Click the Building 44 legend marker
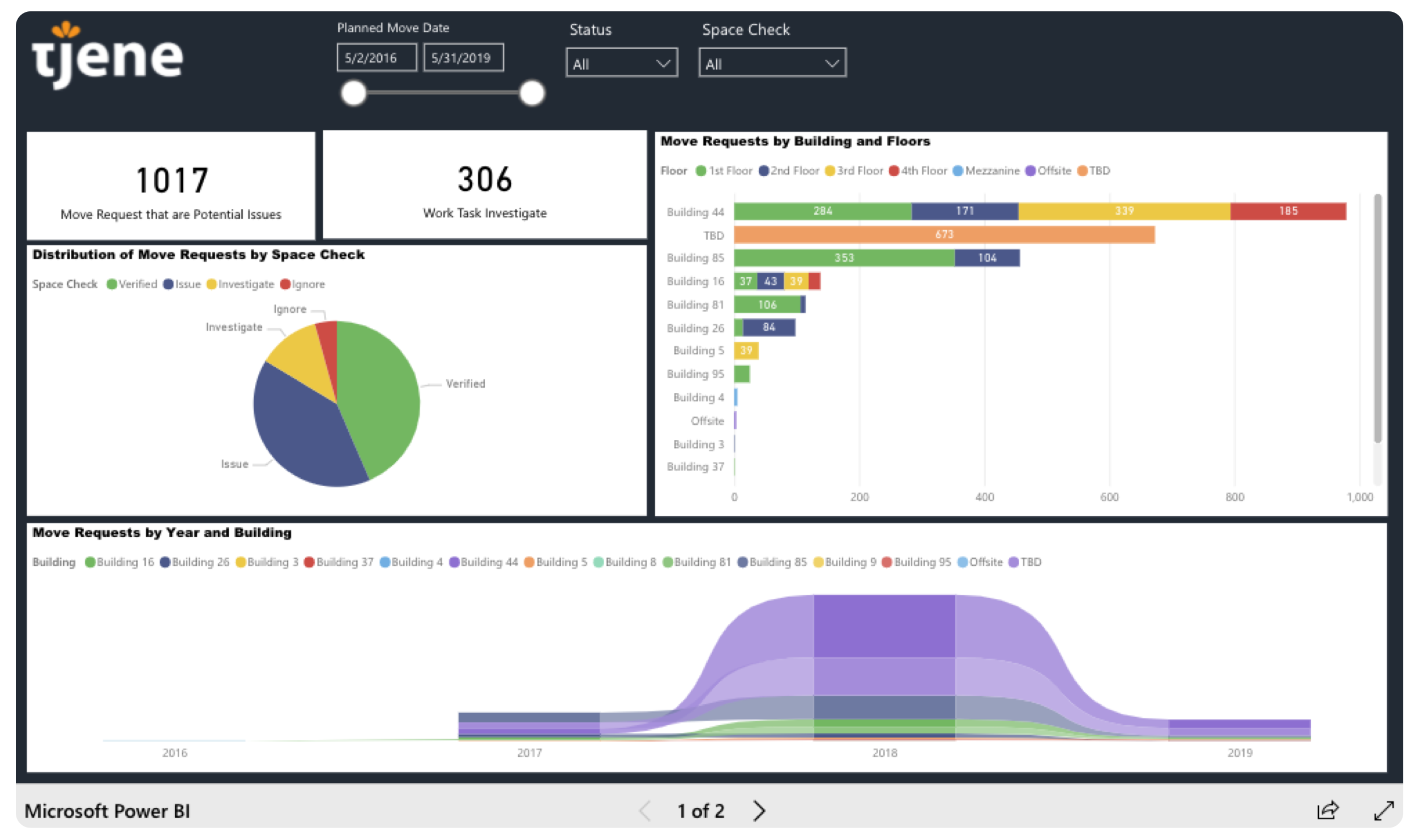The image size is (1419, 840). [x=454, y=562]
